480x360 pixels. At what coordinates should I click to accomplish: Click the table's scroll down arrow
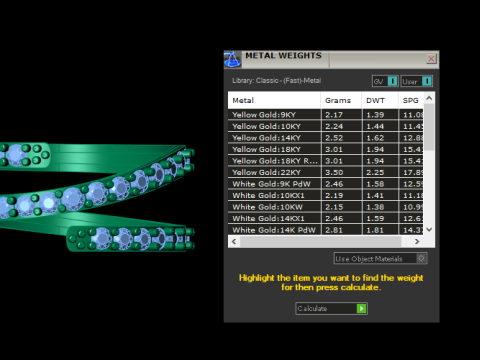429,230
